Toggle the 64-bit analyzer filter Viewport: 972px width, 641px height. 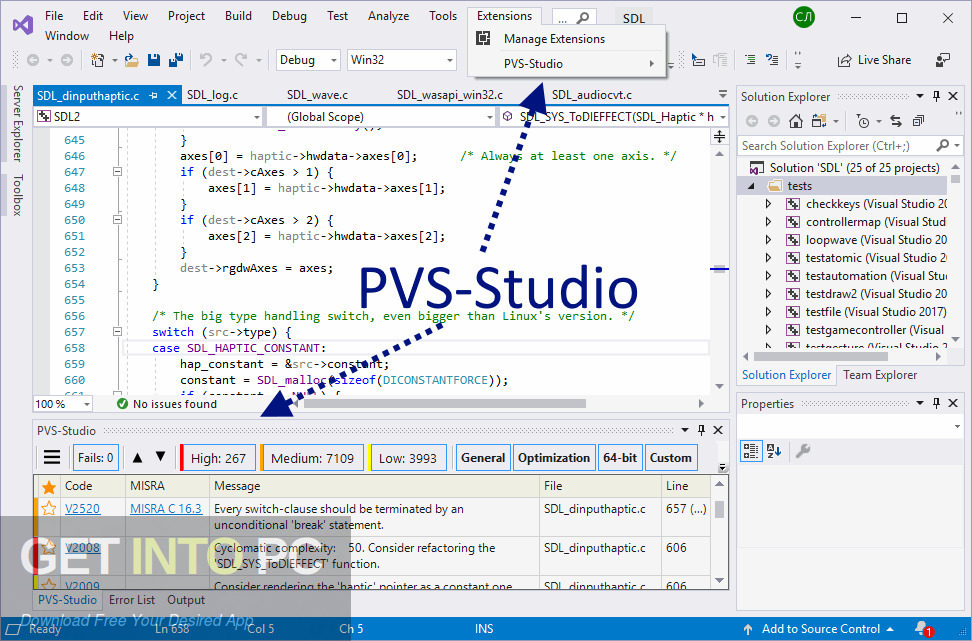point(620,458)
